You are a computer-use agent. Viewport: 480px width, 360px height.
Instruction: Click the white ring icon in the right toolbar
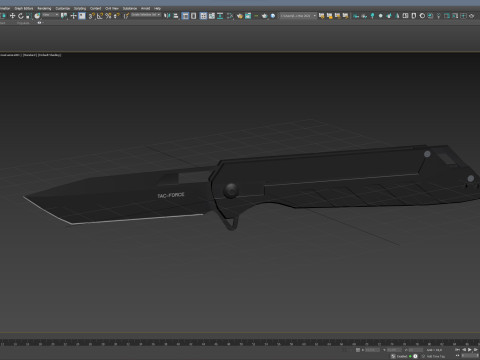tap(422, 16)
